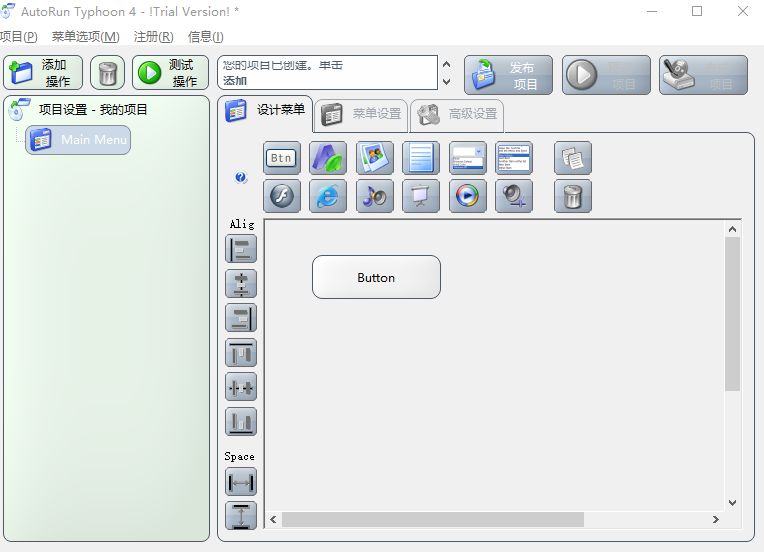Click the align left edges icon
764x552 pixels.
click(241, 249)
